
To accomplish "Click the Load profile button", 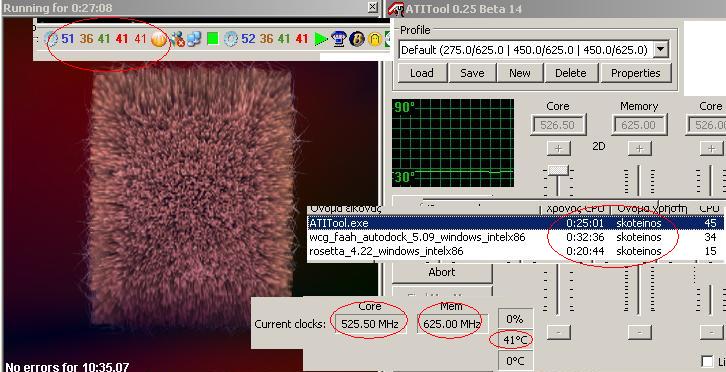I will click(x=422, y=73).
